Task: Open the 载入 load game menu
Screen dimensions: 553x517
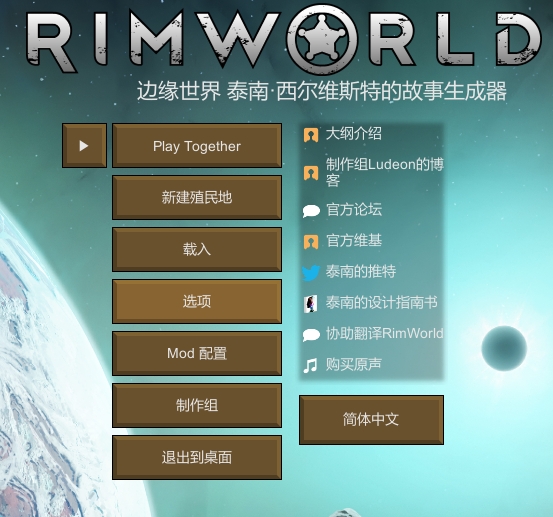Action: (x=197, y=249)
